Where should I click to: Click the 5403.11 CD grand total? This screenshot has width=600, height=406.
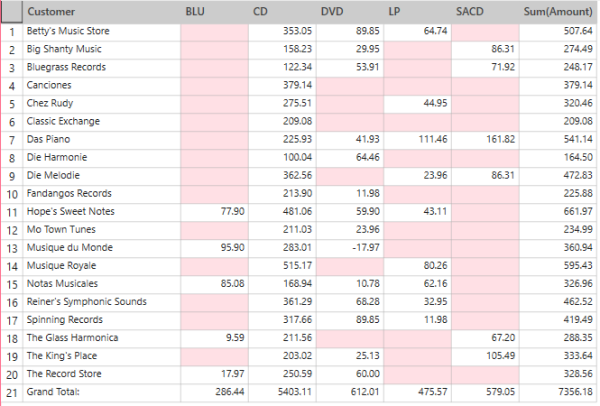coord(282,391)
